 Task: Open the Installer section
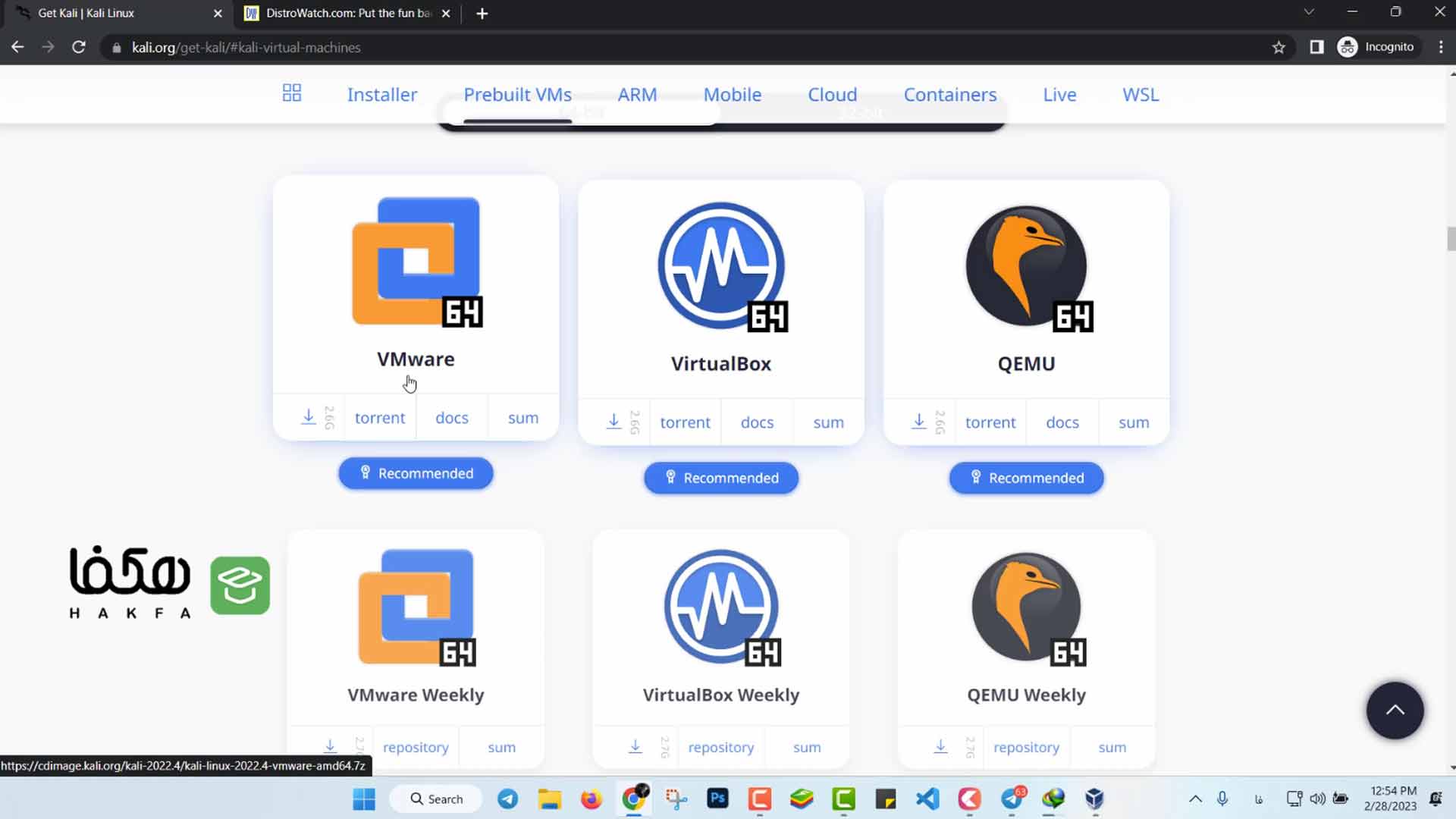(x=382, y=95)
